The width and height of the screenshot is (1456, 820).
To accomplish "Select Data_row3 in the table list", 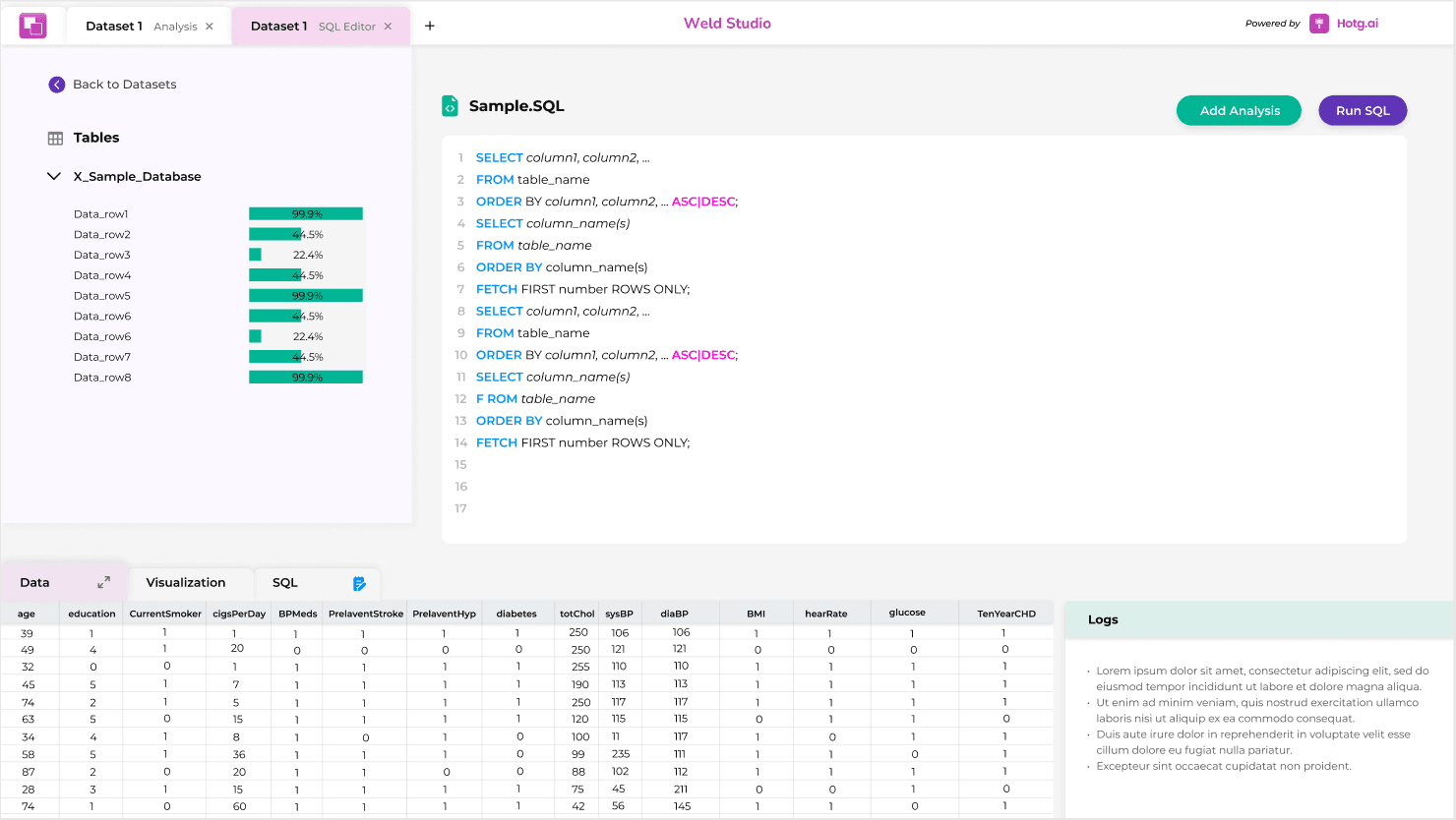I will click(102, 255).
